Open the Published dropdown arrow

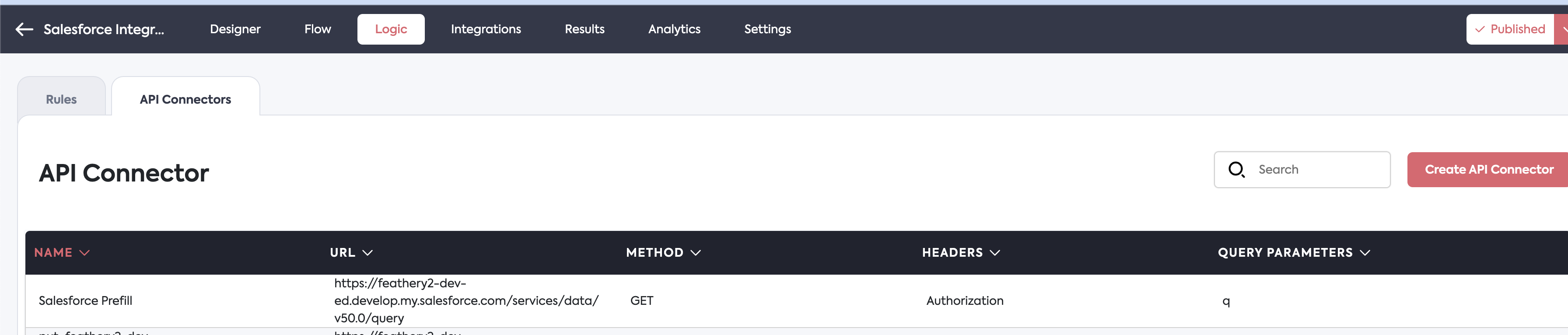click(x=1562, y=29)
